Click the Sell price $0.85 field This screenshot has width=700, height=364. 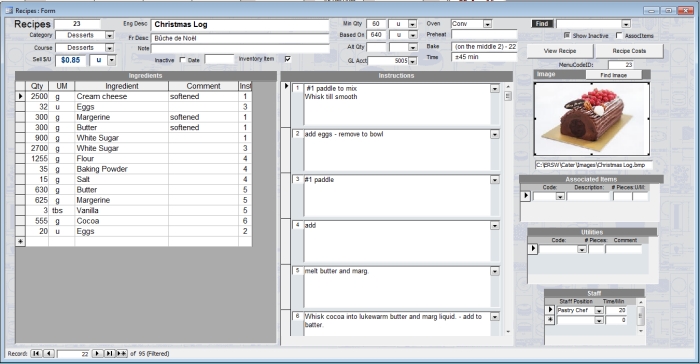71,60
